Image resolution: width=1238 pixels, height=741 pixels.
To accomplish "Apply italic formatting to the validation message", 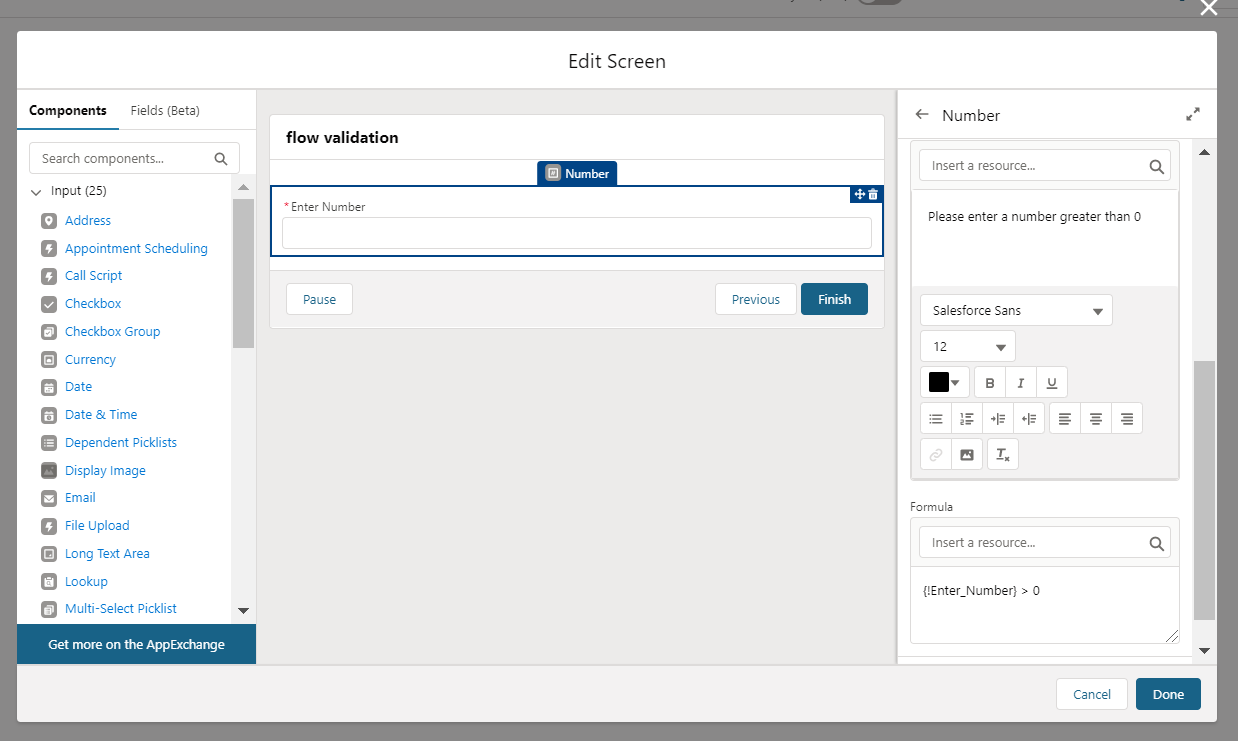I will point(1020,382).
